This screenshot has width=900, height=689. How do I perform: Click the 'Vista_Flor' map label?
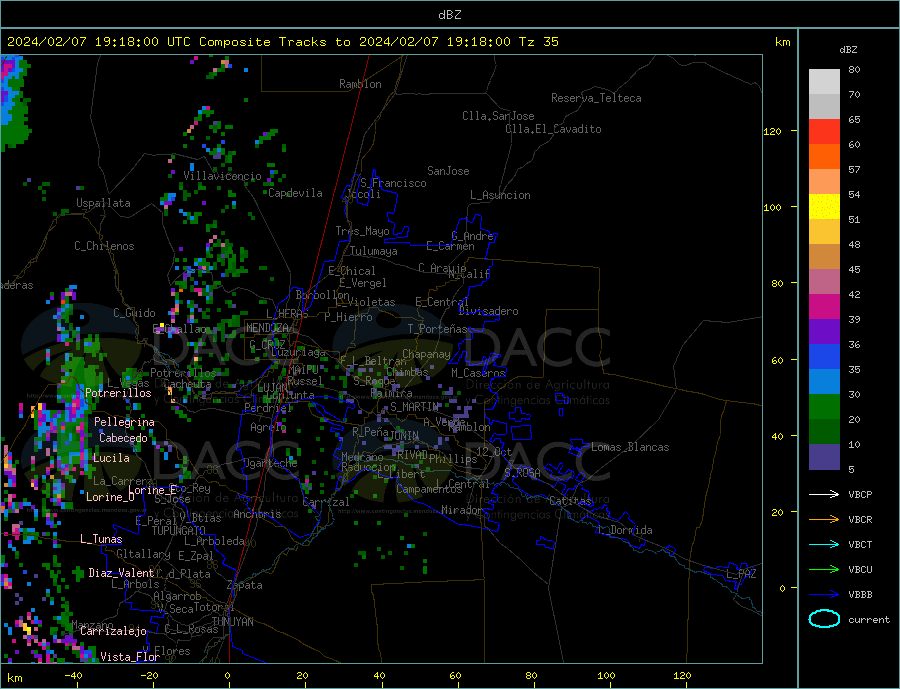130,657
